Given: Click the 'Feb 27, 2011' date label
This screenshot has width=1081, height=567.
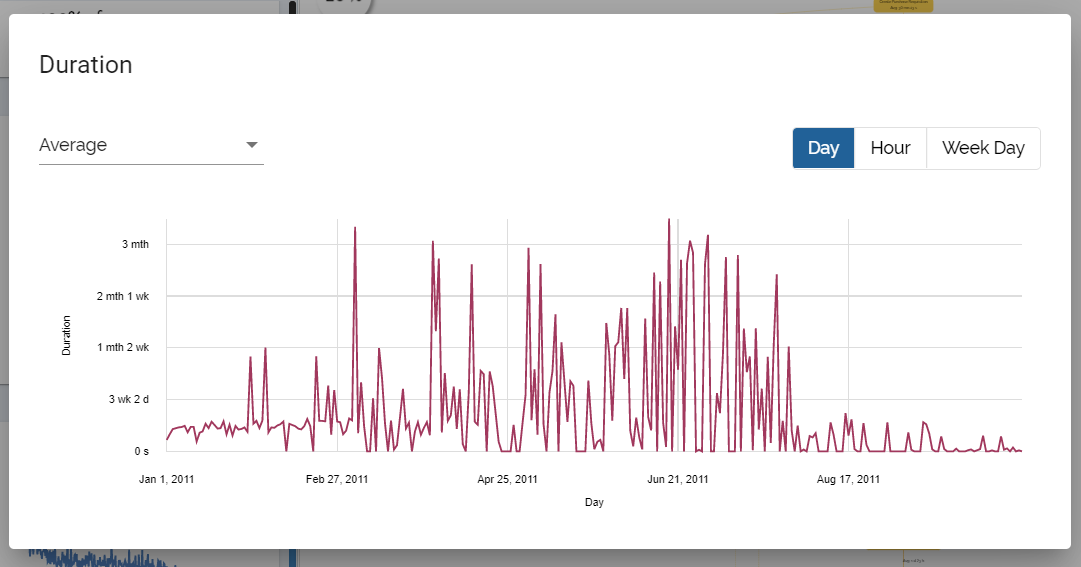Looking at the screenshot, I should pos(337,479).
